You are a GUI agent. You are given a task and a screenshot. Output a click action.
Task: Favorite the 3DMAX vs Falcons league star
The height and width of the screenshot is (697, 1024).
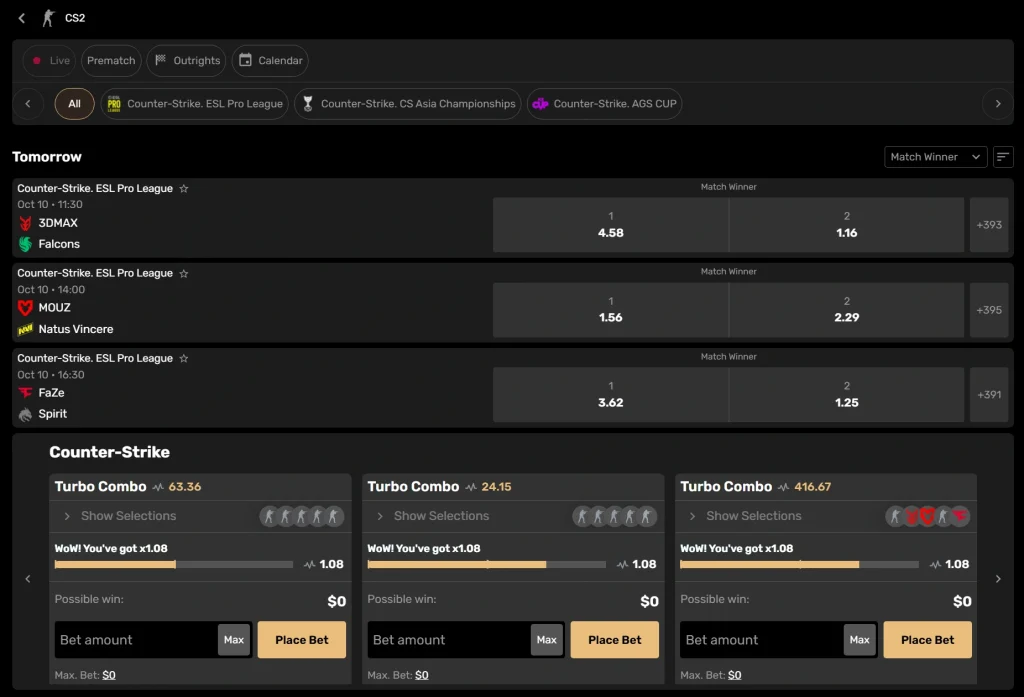pyautogui.click(x=184, y=189)
